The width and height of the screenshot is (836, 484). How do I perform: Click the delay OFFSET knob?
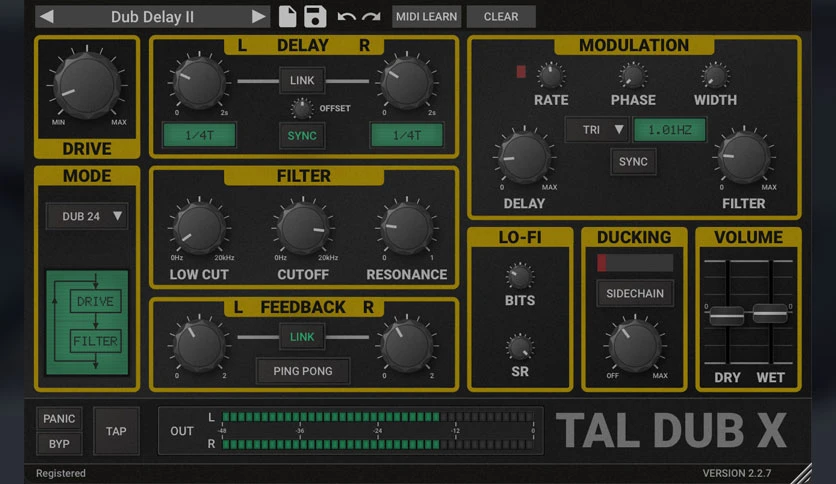tap(302, 109)
